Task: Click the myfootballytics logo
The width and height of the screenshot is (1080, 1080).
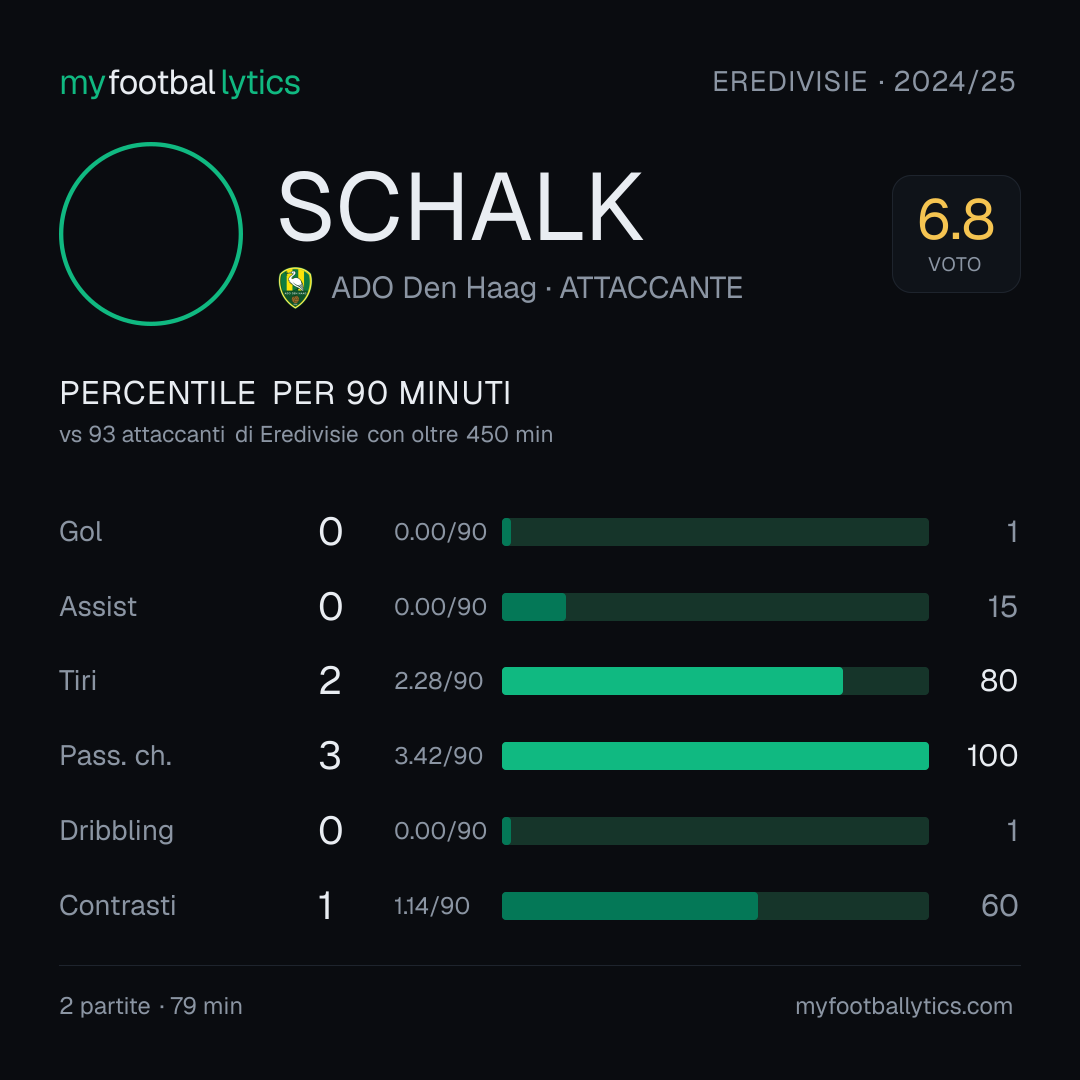Action: coord(180,83)
